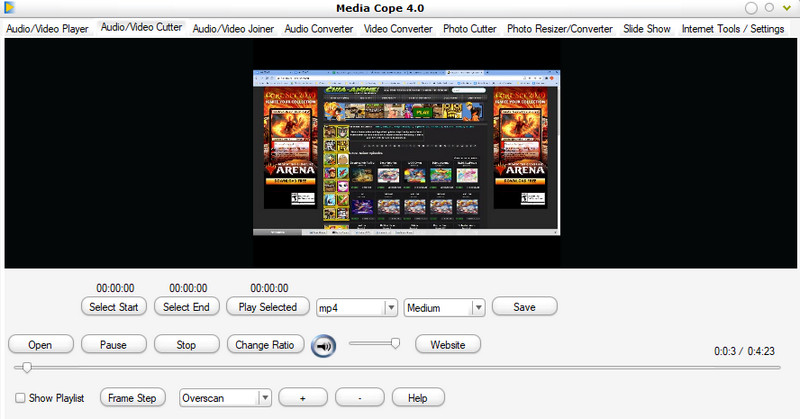The width and height of the screenshot is (800, 419).
Task: Click the Media Cope app logo icon
Action: (x=9, y=8)
